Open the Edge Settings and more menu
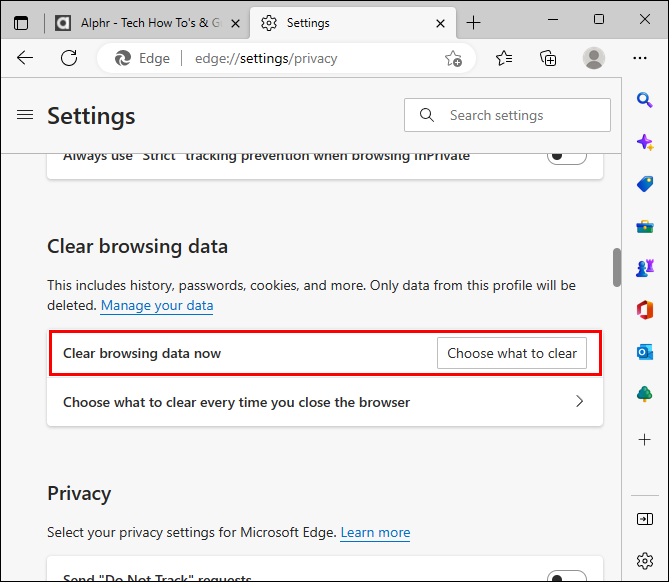Image resolution: width=669 pixels, height=582 pixels. coord(640,58)
